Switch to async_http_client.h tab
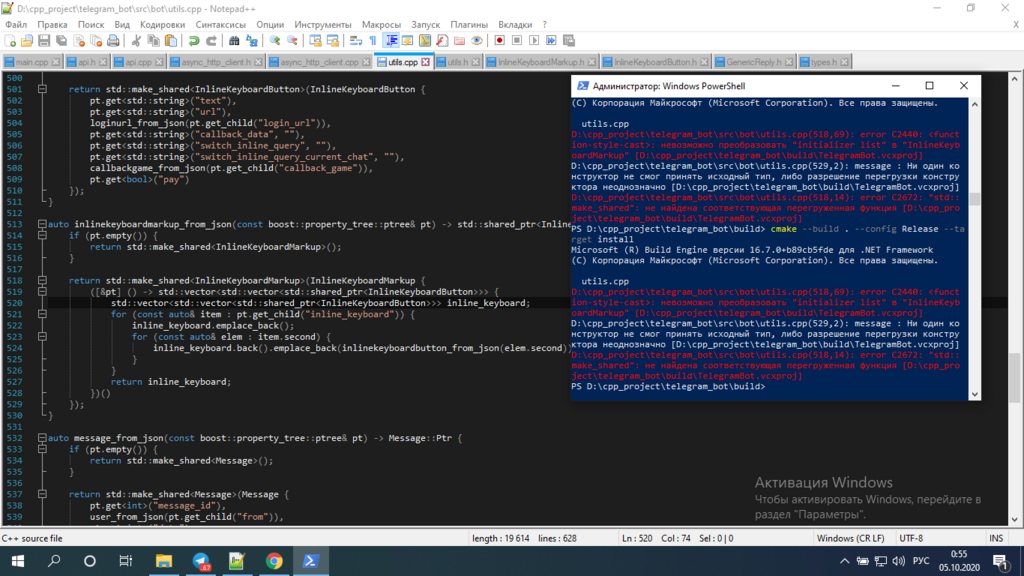 pos(216,62)
